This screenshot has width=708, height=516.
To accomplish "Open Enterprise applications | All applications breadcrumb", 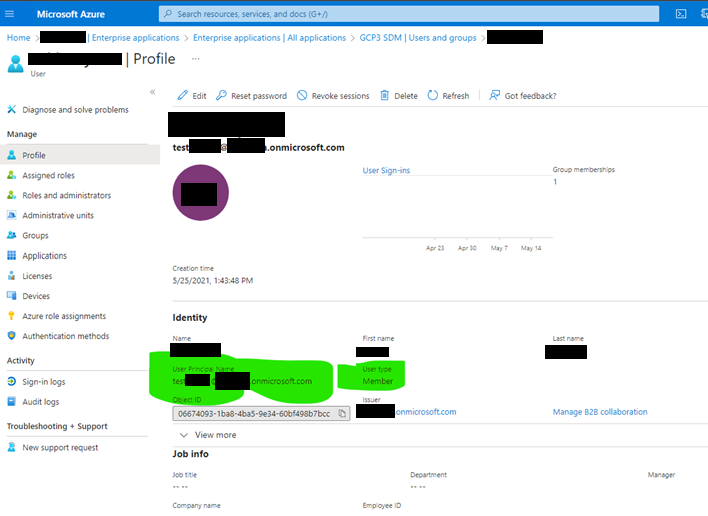I will point(269,38).
